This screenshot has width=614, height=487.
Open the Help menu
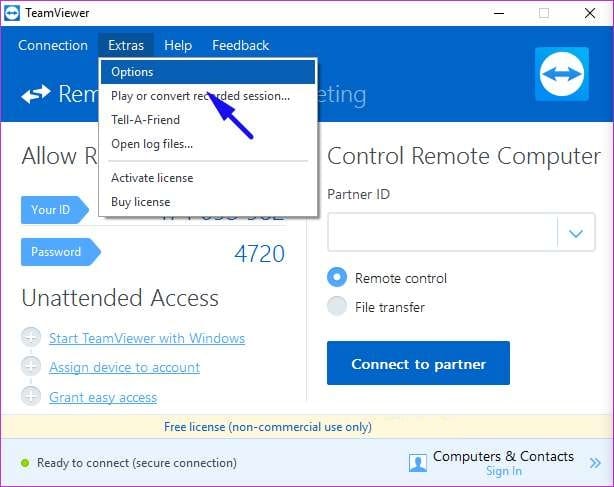coord(178,45)
